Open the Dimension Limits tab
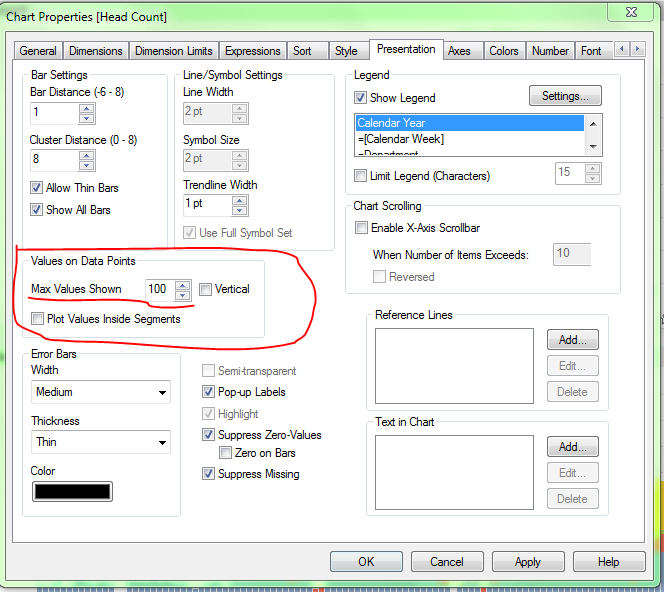Image resolution: width=664 pixels, height=592 pixels. [174, 51]
